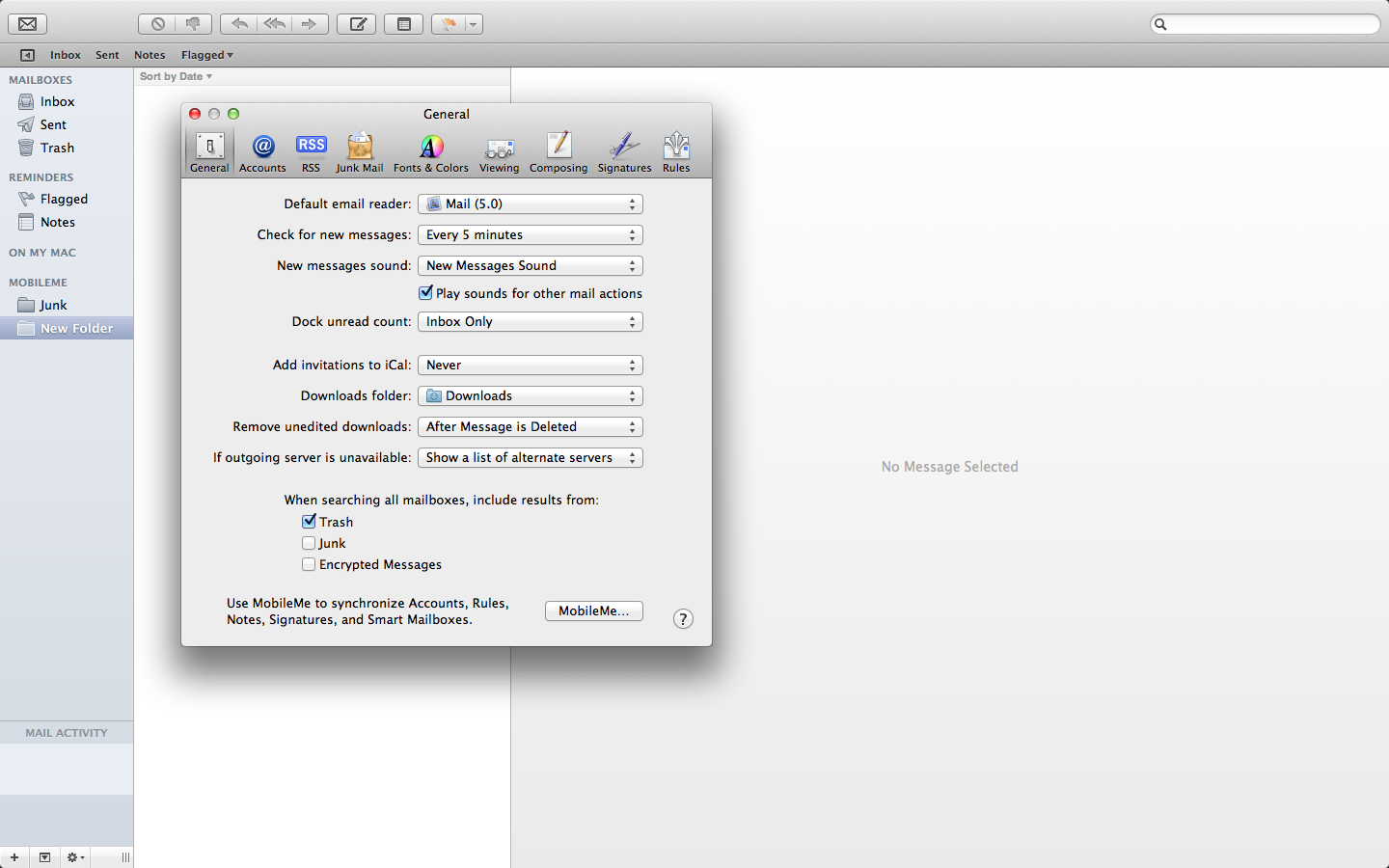Click Inbox in the favorites bar
The height and width of the screenshot is (868, 1389).
click(x=66, y=55)
